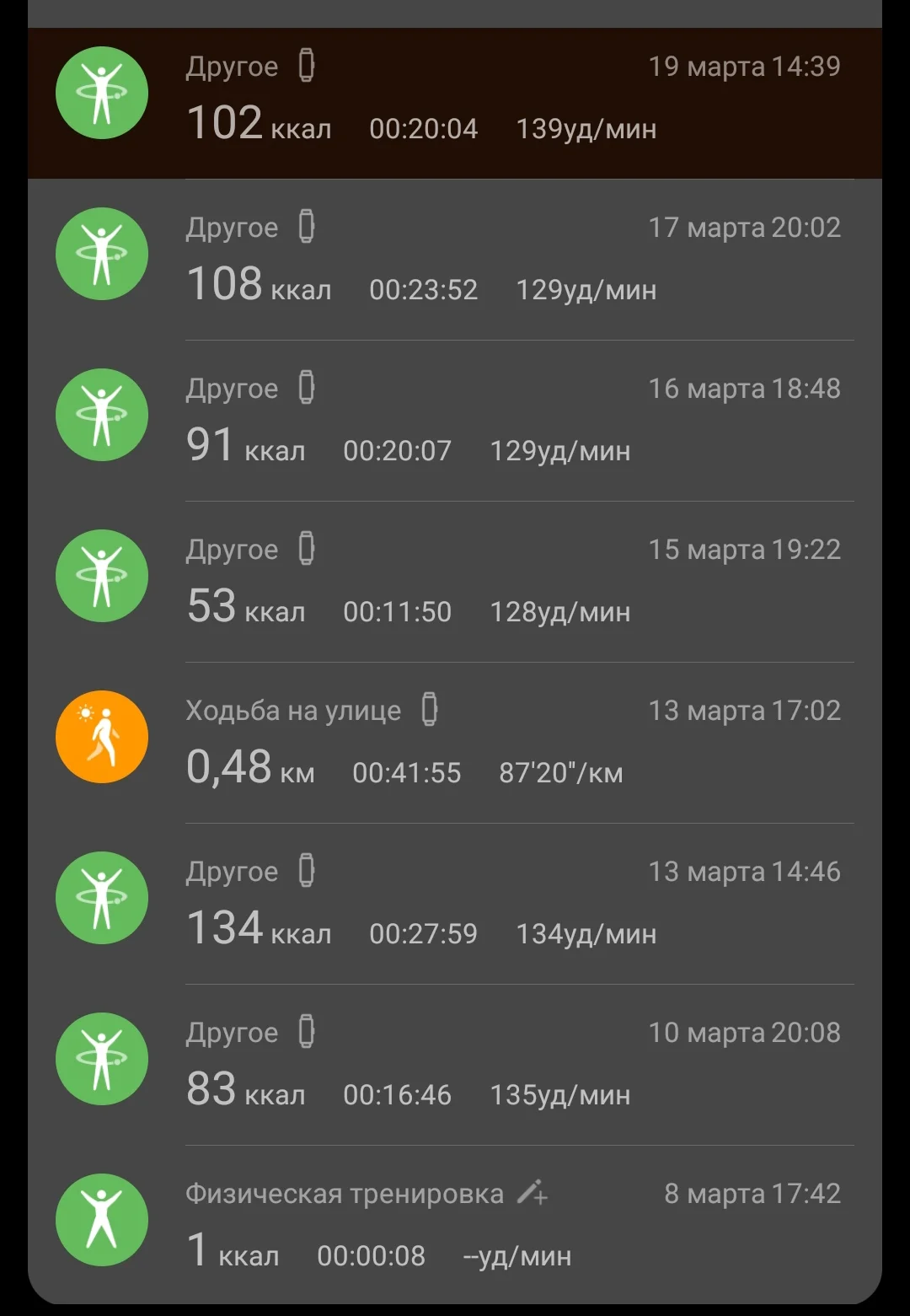
Task: Tap the Ходьба на улице title
Action: pyautogui.click(x=293, y=711)
